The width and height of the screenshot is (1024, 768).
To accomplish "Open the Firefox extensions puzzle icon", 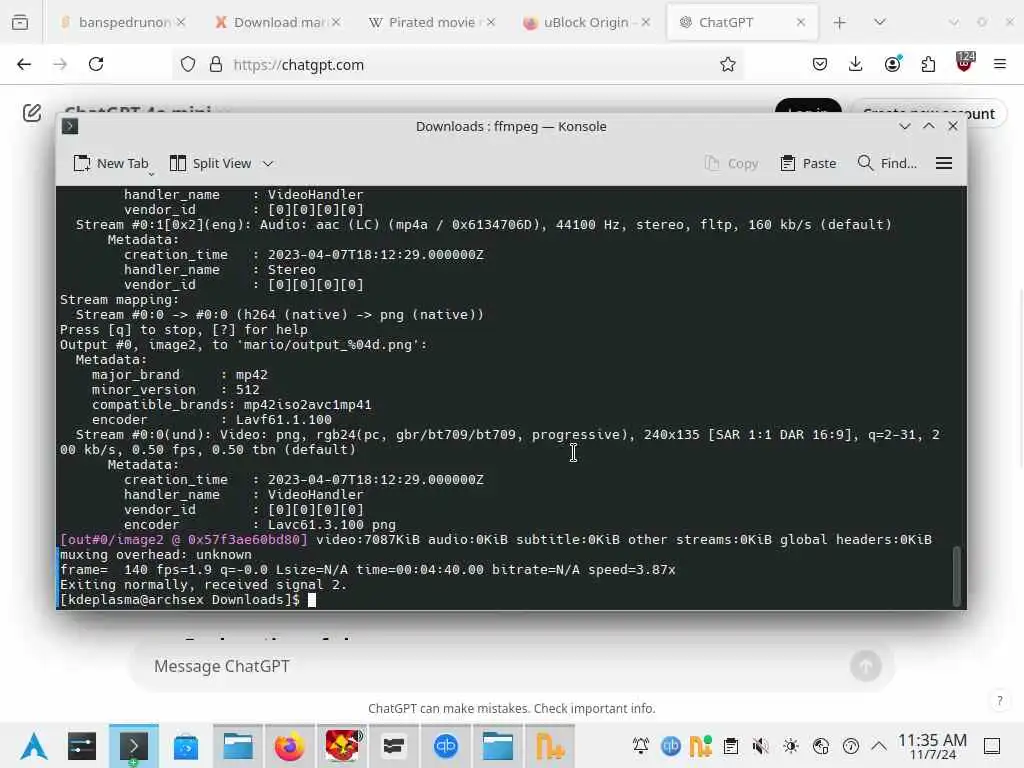I will pyautogui.click(x=928, y=64).
